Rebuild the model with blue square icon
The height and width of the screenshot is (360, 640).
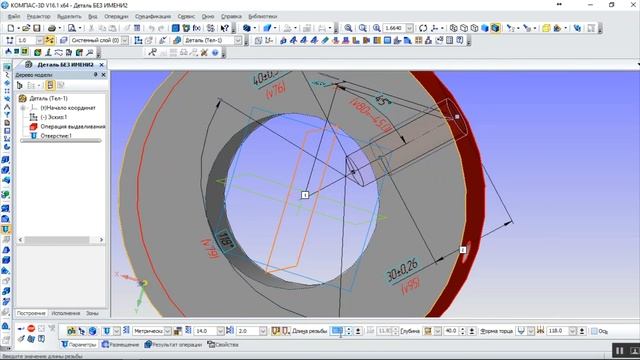point(176,28)
